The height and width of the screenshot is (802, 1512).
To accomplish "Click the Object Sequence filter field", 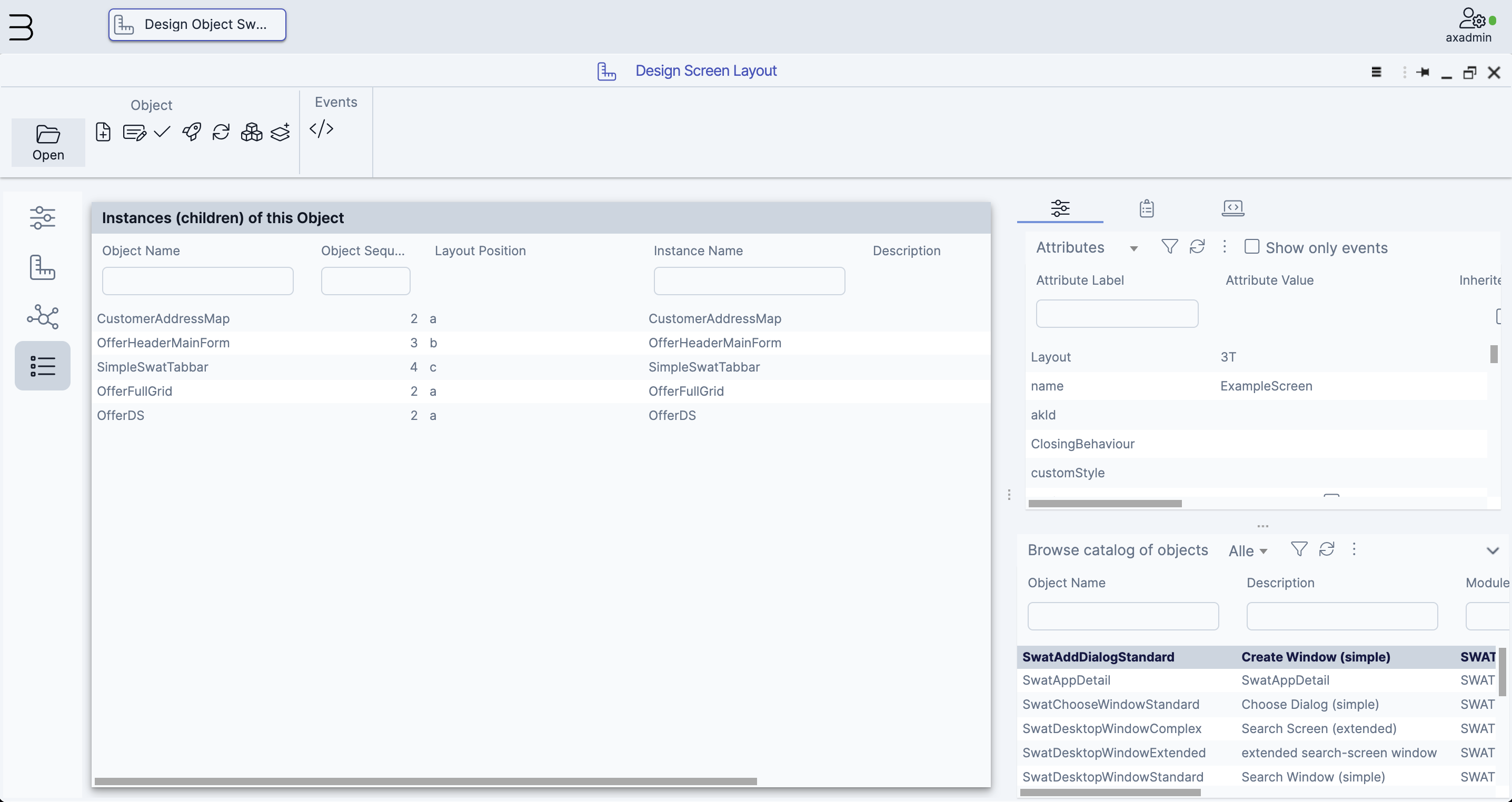I will [x=365, y=281].
